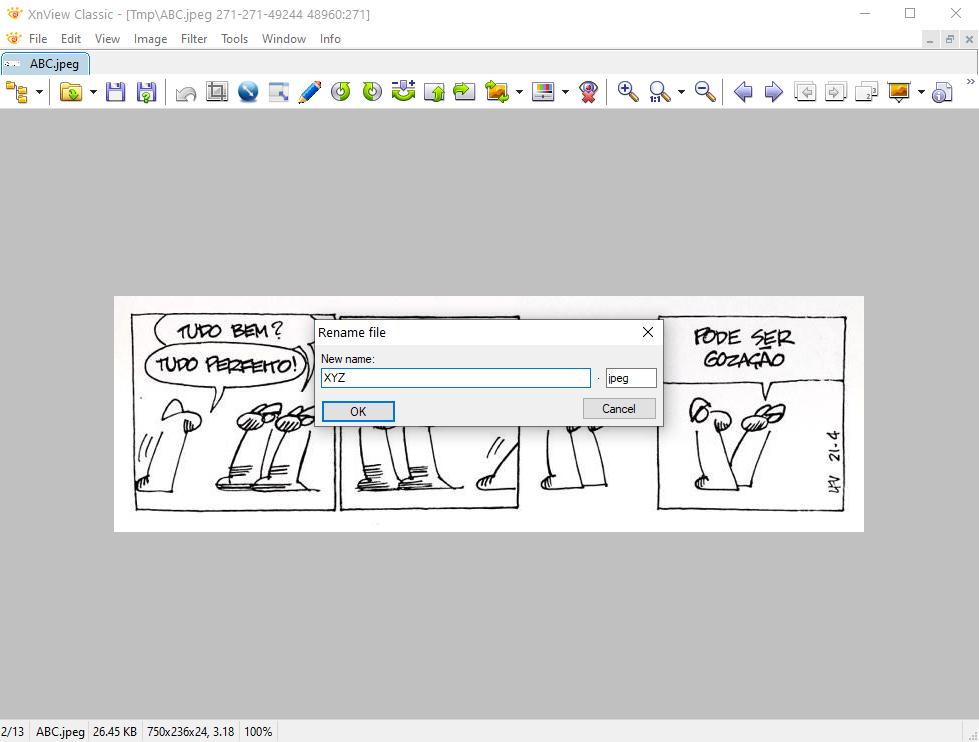
Task: Open the image properties info icon
Action: (942, 92)
